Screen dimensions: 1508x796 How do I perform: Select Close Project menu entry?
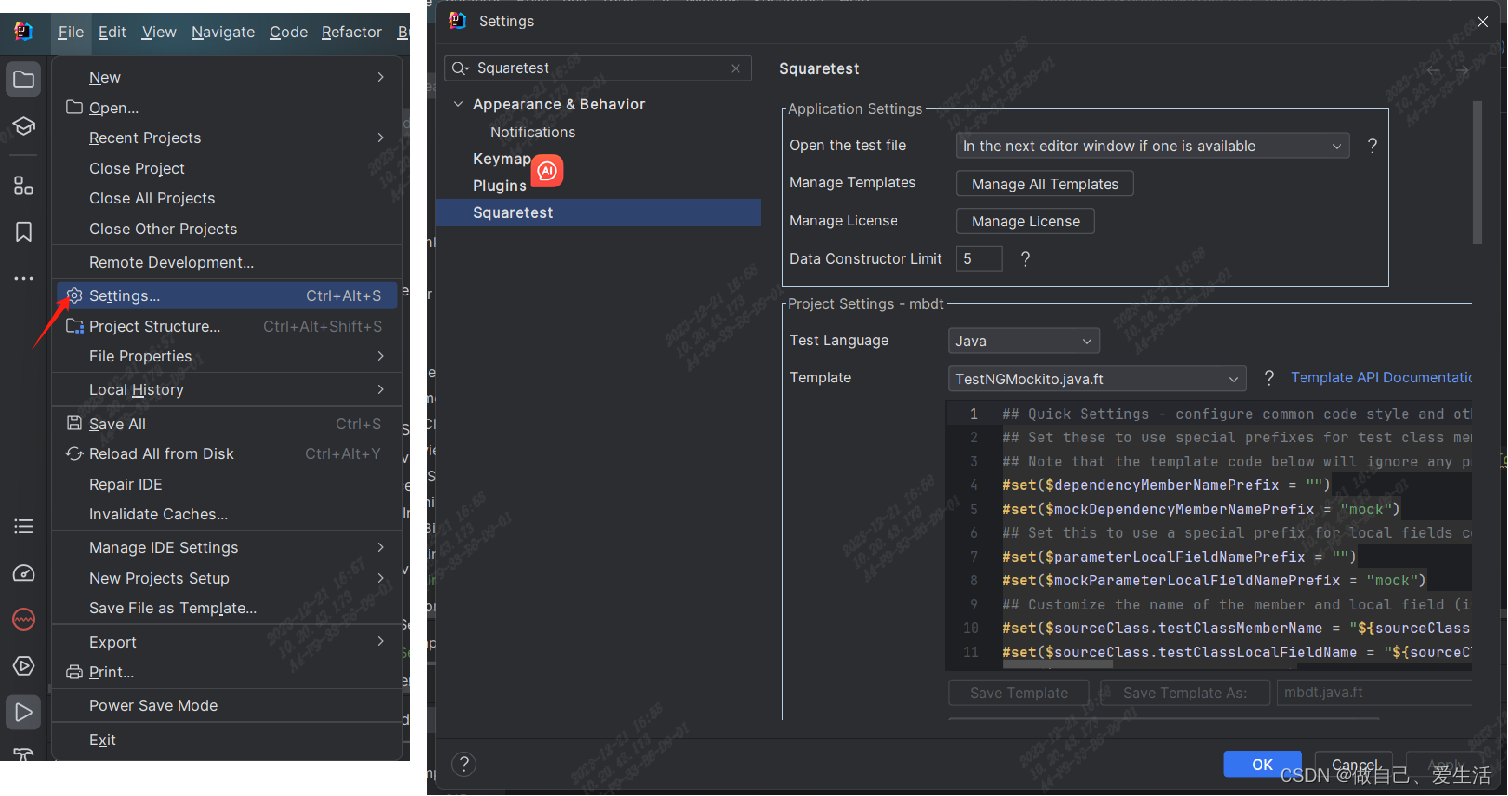pos(227,169)
